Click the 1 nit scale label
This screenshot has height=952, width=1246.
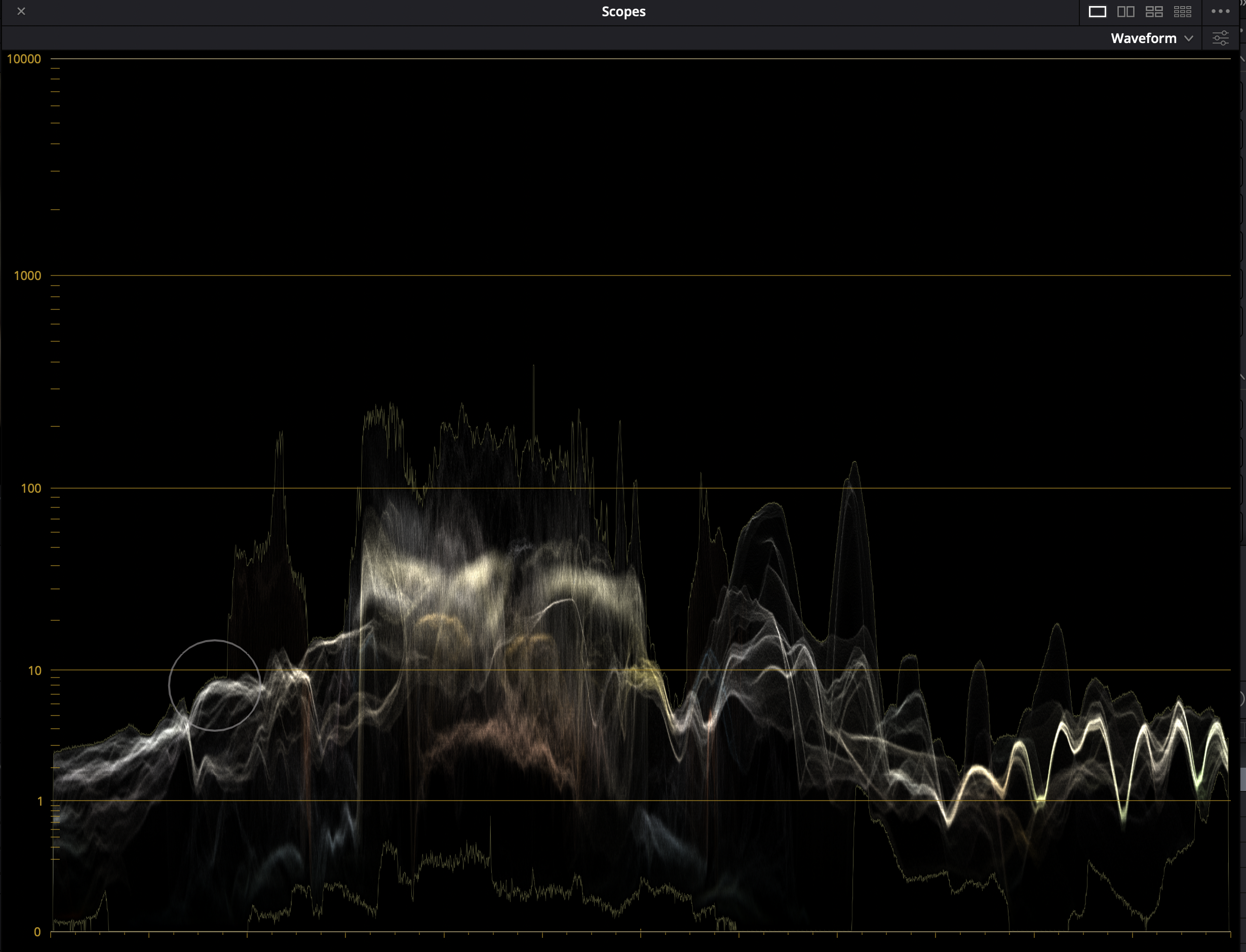pyautogui.click(x=40, y=801)
